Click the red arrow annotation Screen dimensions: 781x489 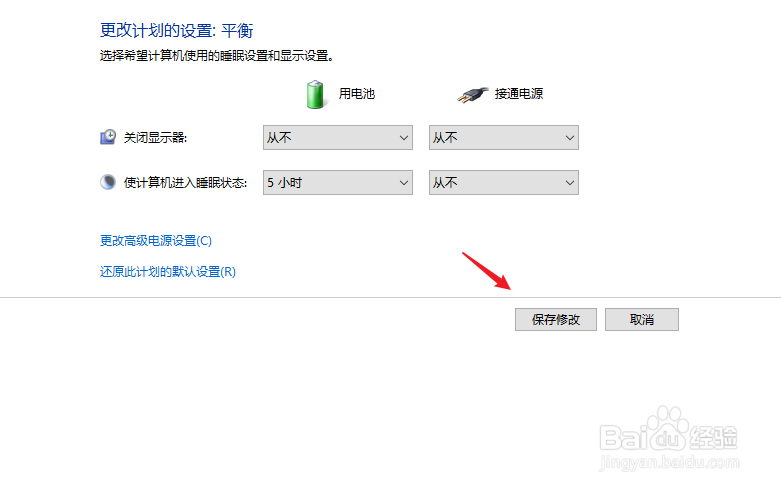tap(487, 271)
